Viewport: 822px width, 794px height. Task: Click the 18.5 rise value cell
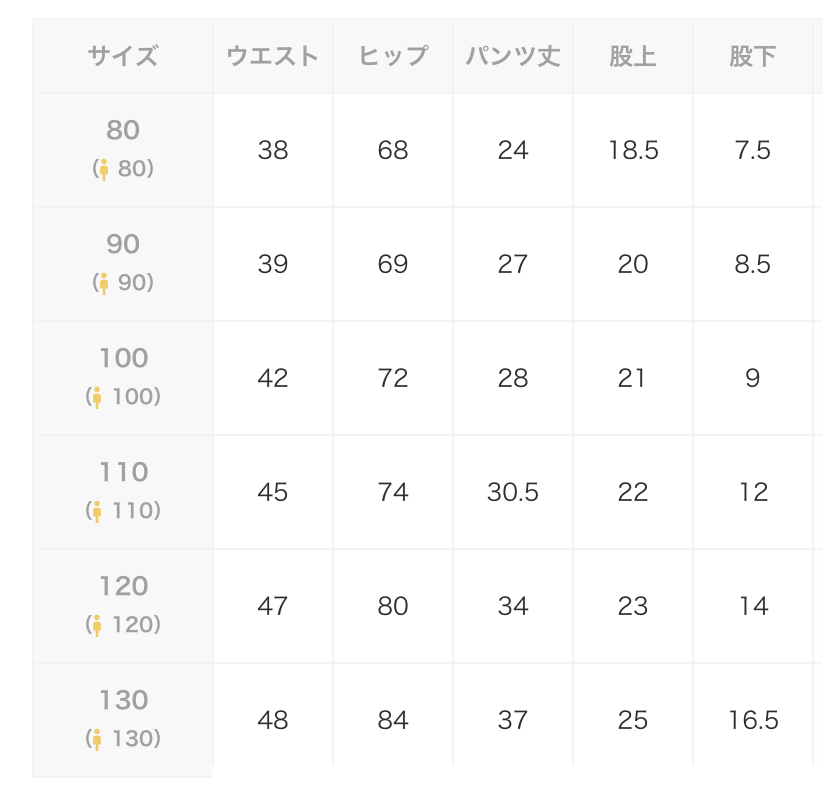[x=633, y=150]
